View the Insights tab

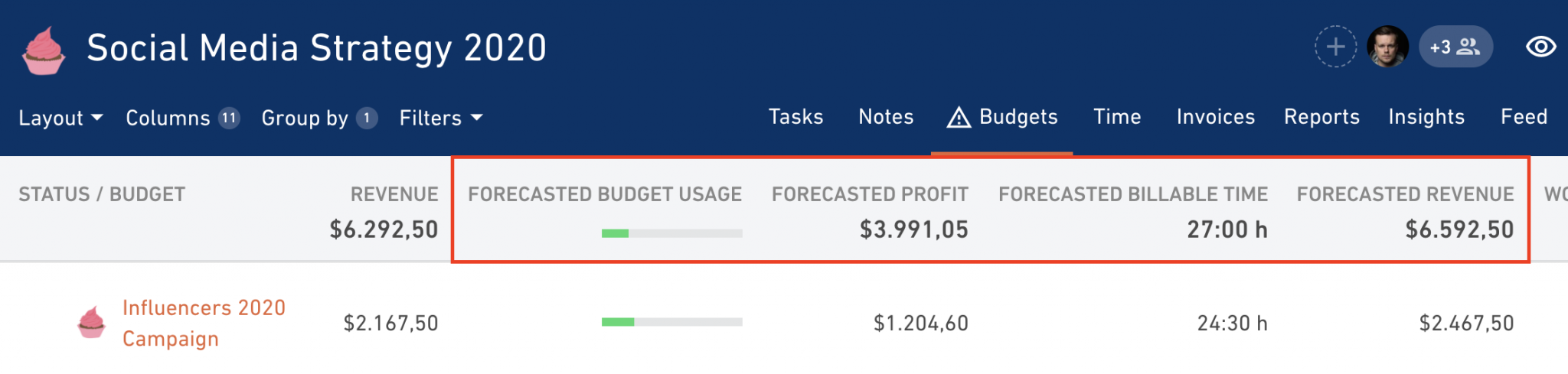click(x=1426, y=117)
